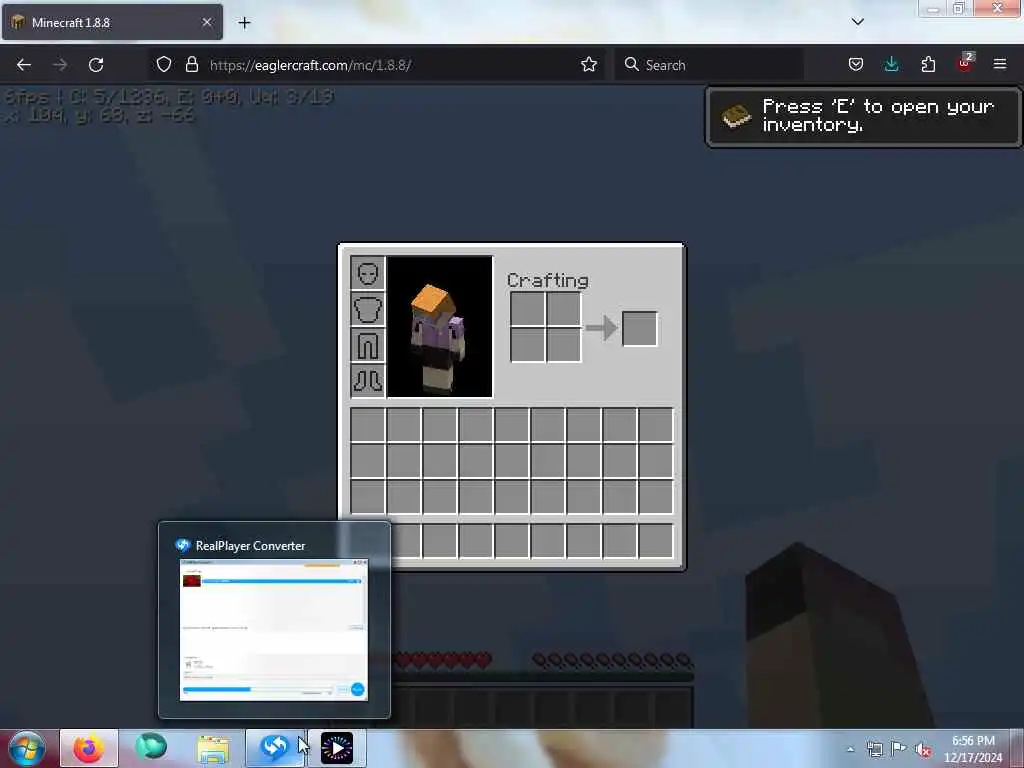Click the uBlock extension icon with badge

coord(965,63)
